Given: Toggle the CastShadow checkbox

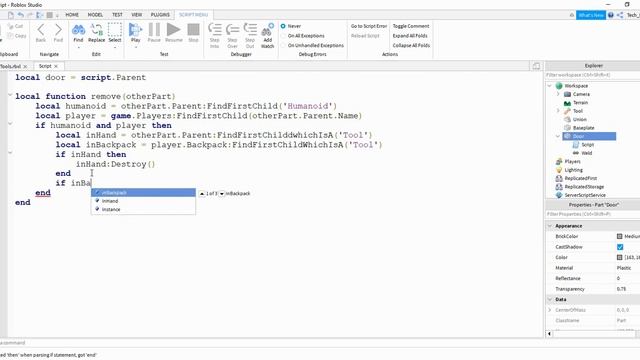Looking at the screenshot, I should tap(620, 247).
